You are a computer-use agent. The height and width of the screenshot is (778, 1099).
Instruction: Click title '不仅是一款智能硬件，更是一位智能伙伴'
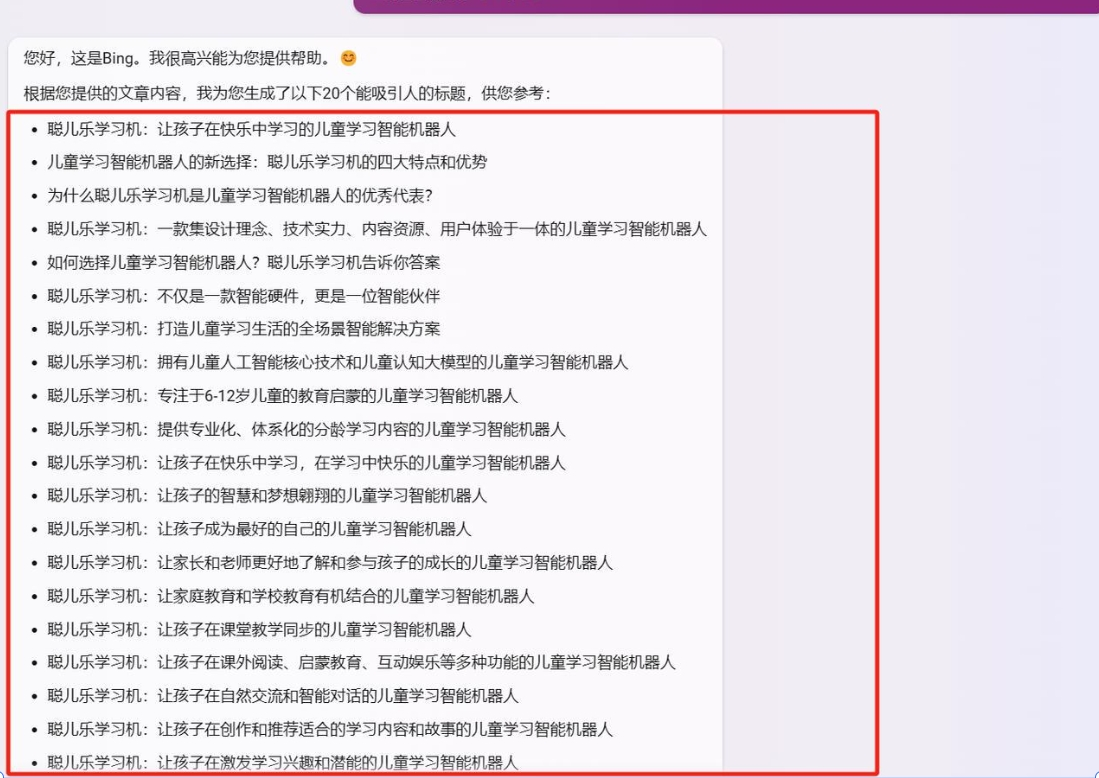point(244,296)
